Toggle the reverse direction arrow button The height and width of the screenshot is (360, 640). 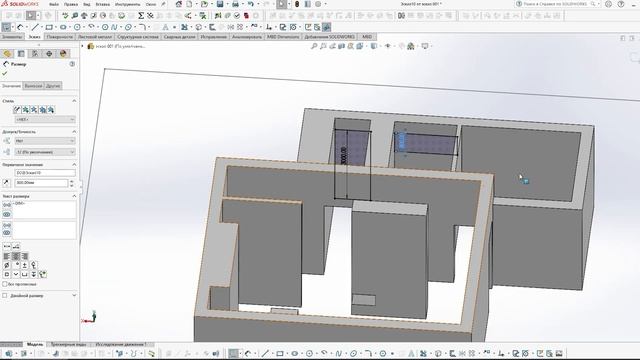pos(6,183)
